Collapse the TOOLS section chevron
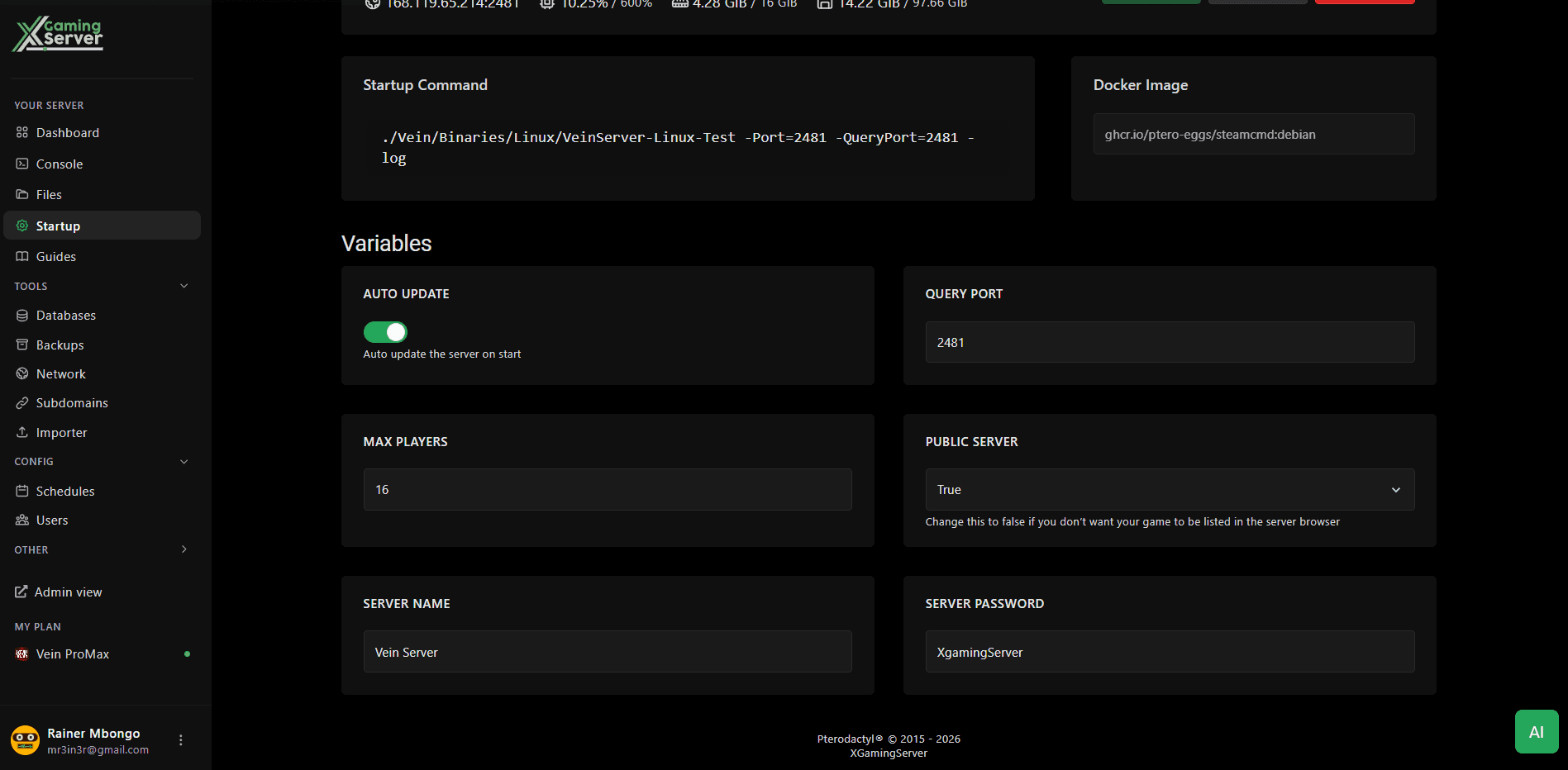The width and height of the screenshot is (1568, 770). [x=183, y=285]
